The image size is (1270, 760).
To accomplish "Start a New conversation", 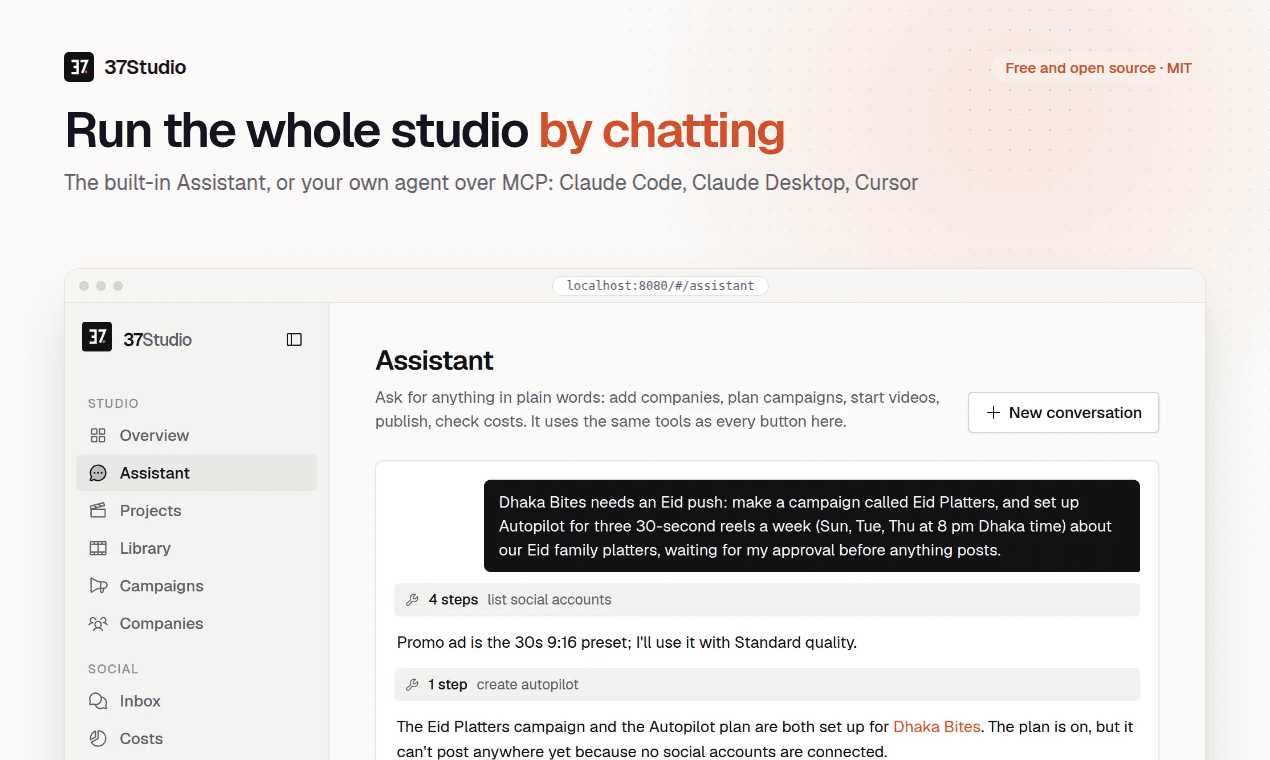I will pyautogui.click(x=1063, y=412).
